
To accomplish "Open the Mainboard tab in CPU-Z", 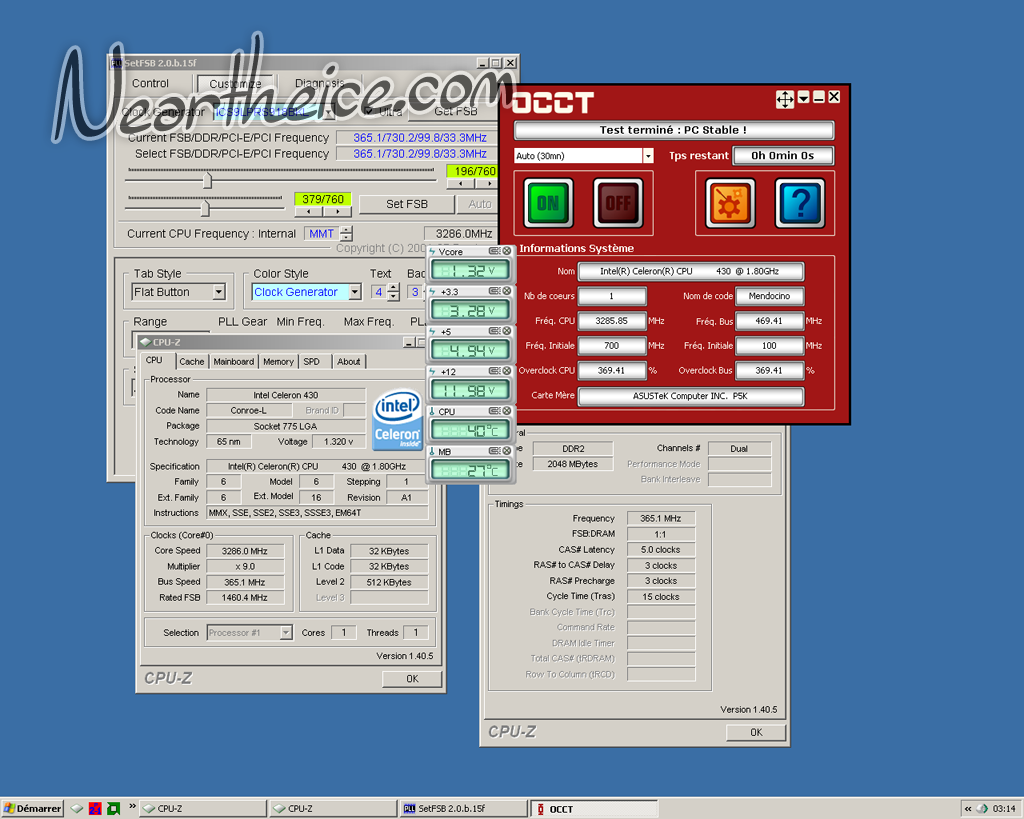I will click(233, 361).
